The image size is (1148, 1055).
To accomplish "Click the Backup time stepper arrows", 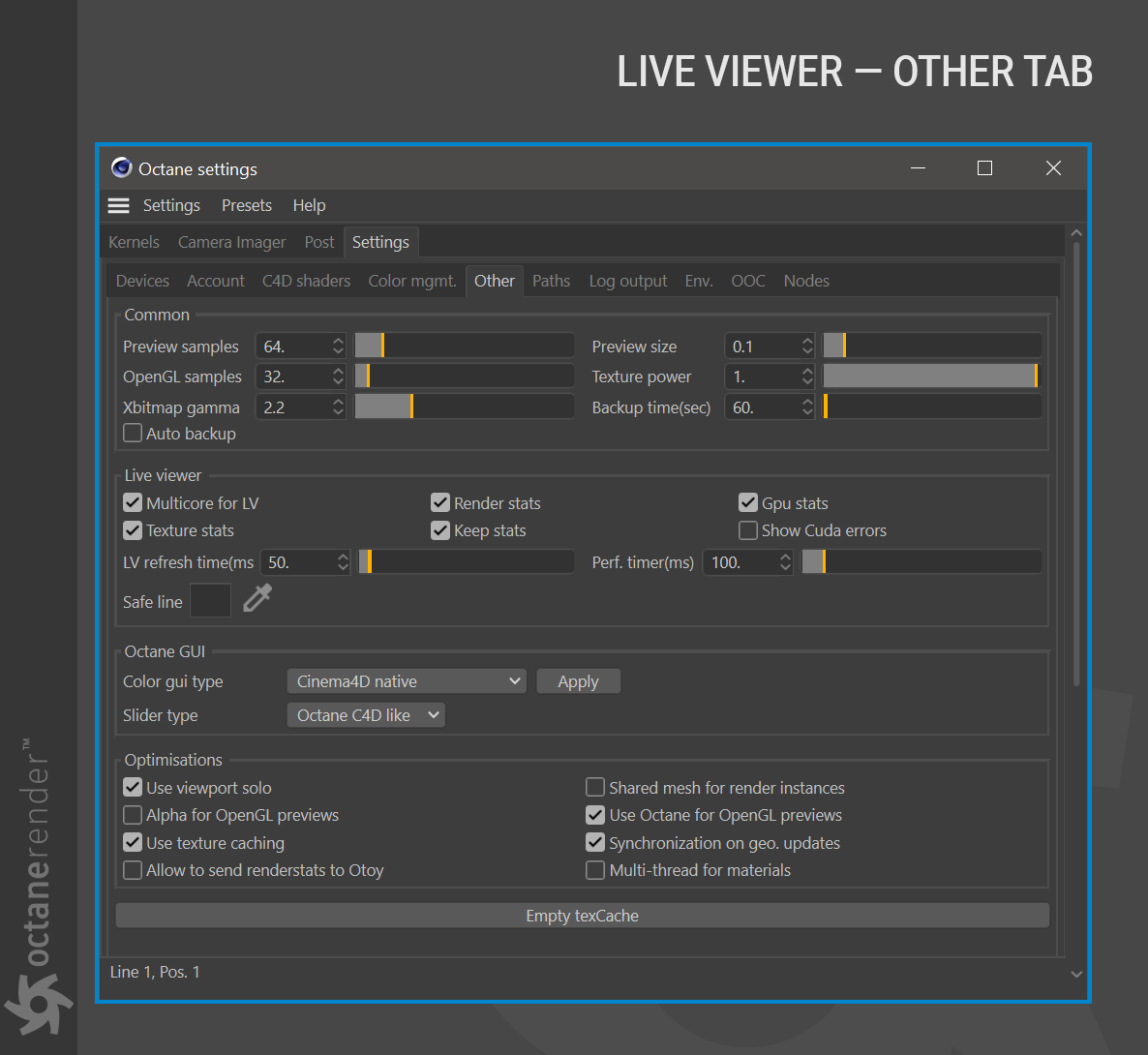I will [x=807, y=407].
